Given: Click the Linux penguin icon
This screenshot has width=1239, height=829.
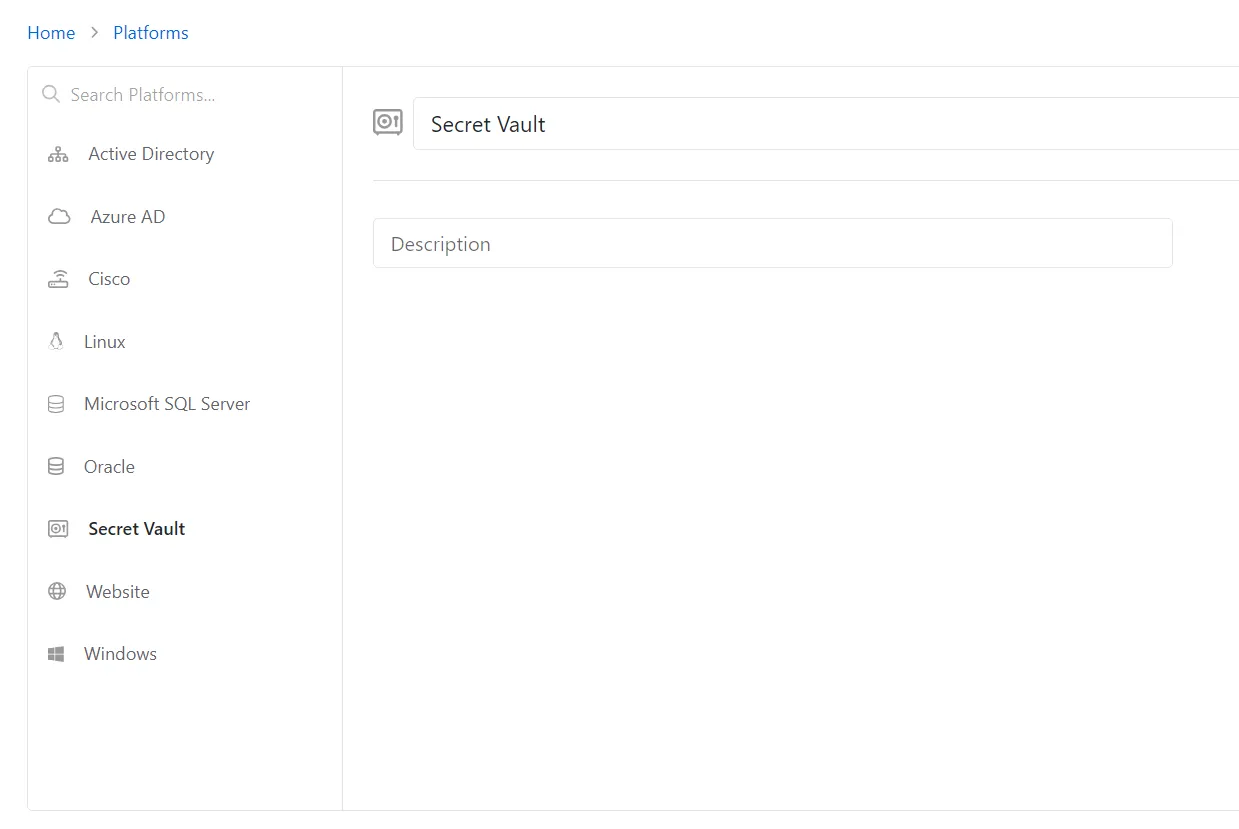Looking at the screenshot, I should 56,342.
